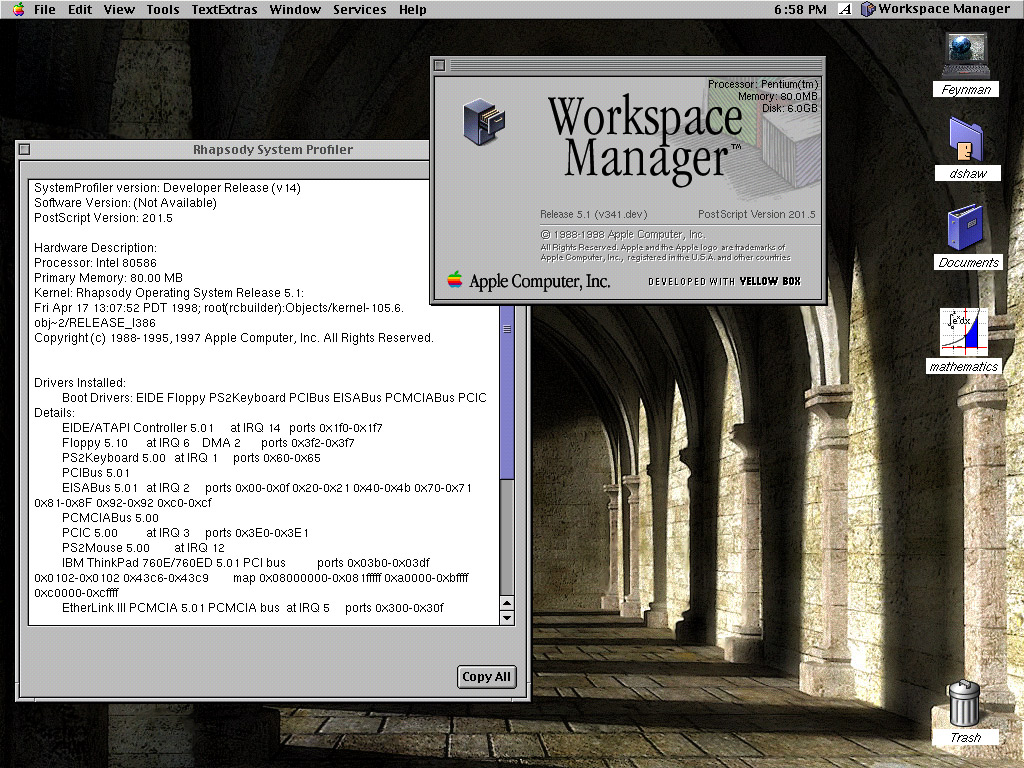Click the "IBM ThinkPad 760E/760ED" driver line
The image size is (1024, 768).
(246, 563)
